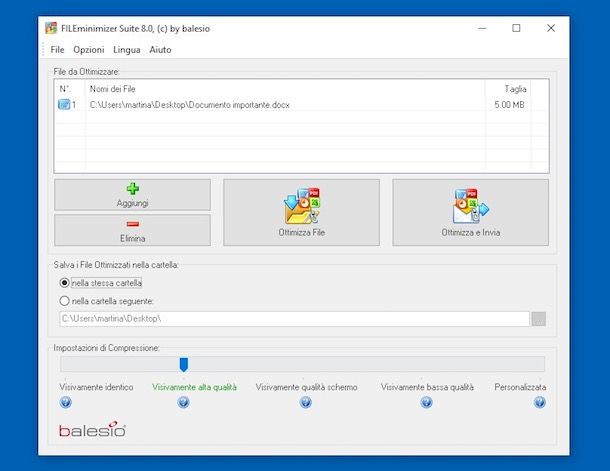Select Visivamente alta qualità label

194,387
